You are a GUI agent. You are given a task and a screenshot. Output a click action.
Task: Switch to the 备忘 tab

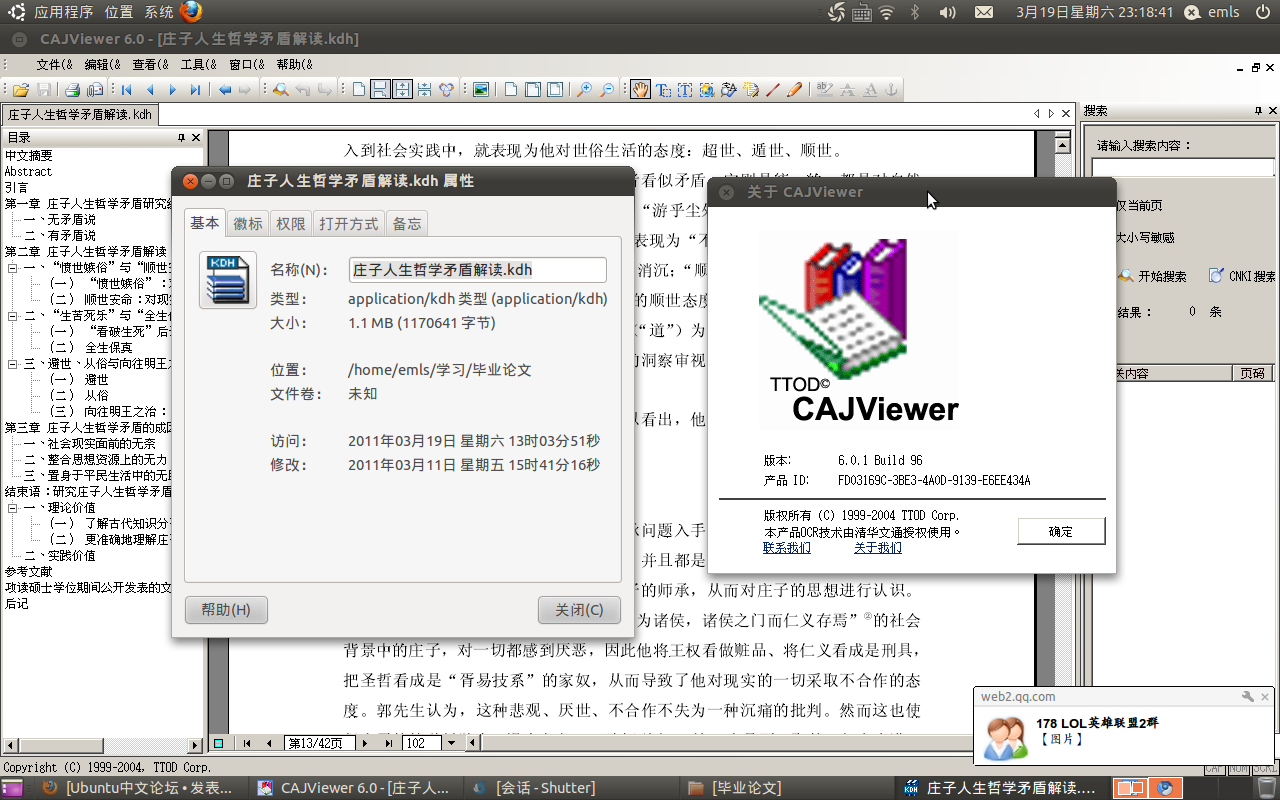(407, 224)
